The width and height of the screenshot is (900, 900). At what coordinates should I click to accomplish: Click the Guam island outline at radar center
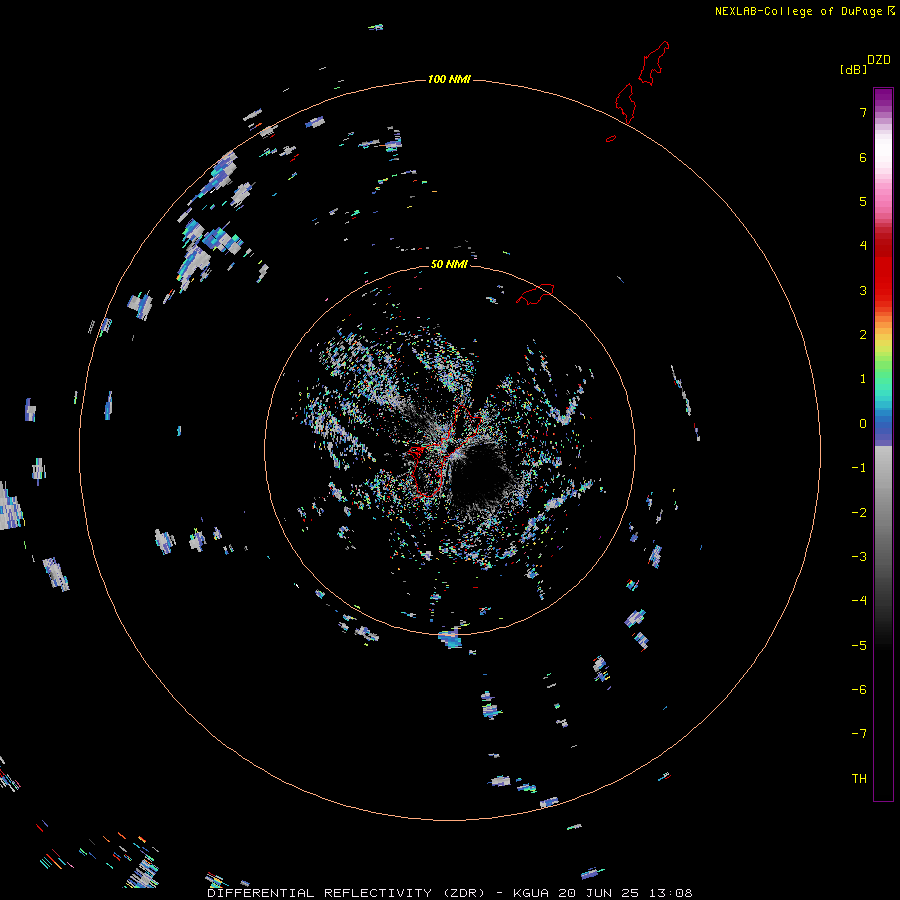point(443,451)
